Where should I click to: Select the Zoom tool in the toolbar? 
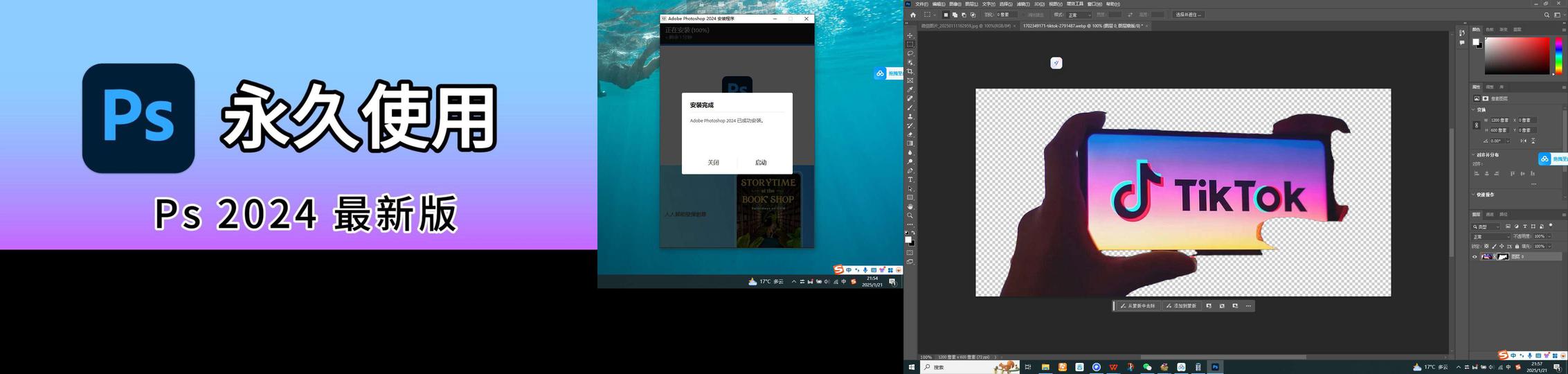(910, 215)
